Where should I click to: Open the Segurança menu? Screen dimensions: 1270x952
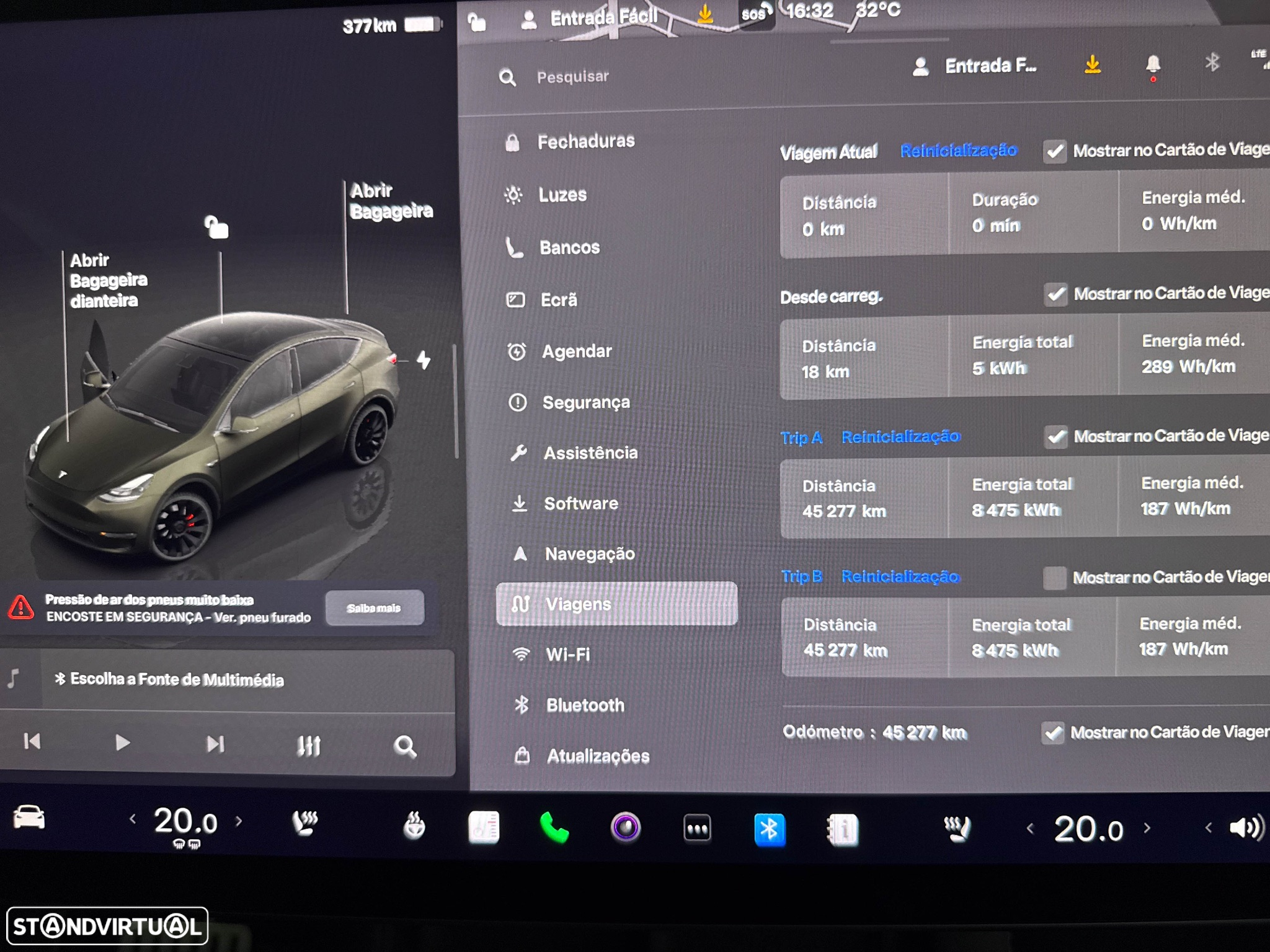[x=586, y=402]
